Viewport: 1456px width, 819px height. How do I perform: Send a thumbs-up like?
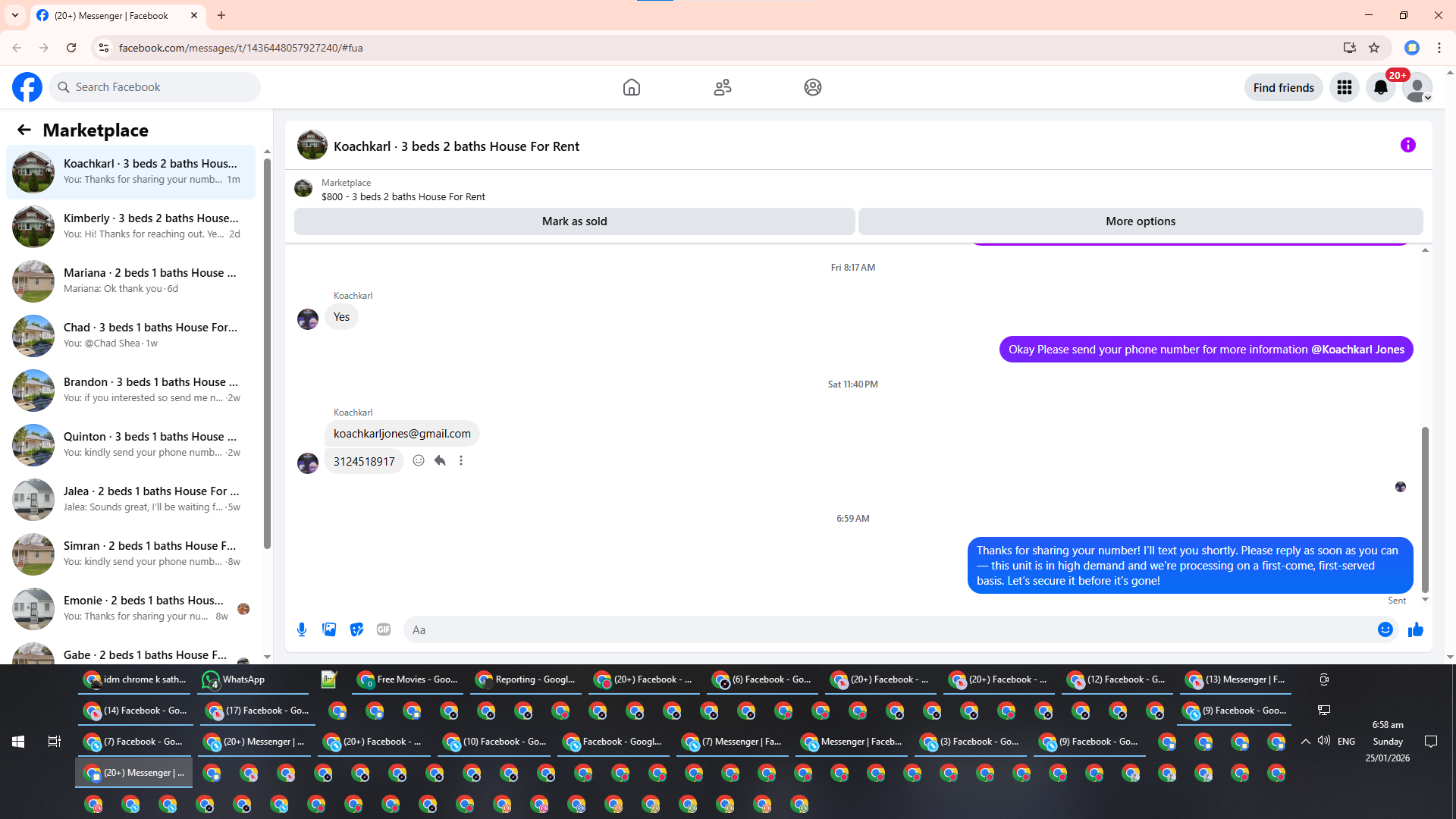(1416, 629)
